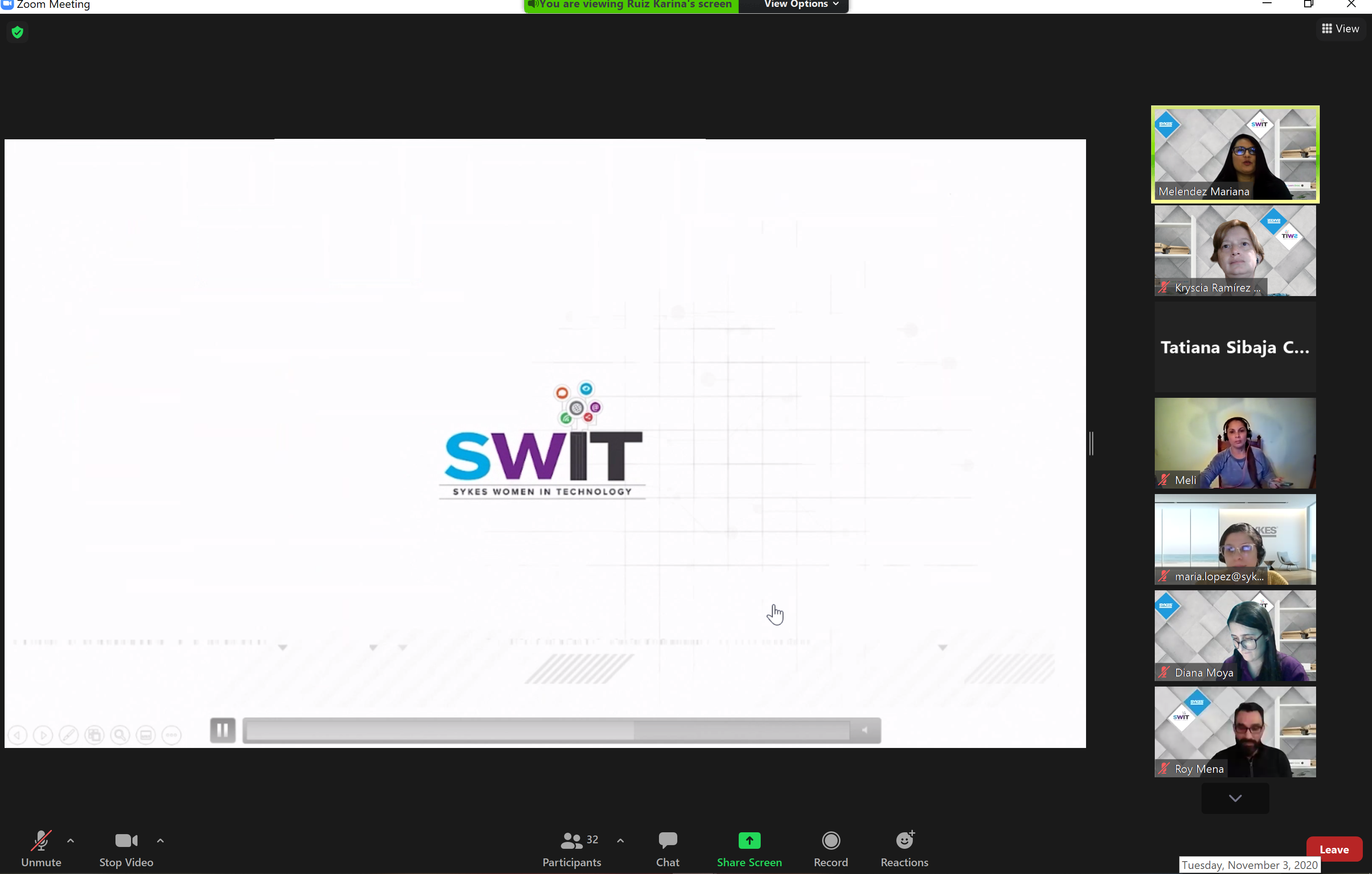Mute the slide video speaker icon

point(864,731)
